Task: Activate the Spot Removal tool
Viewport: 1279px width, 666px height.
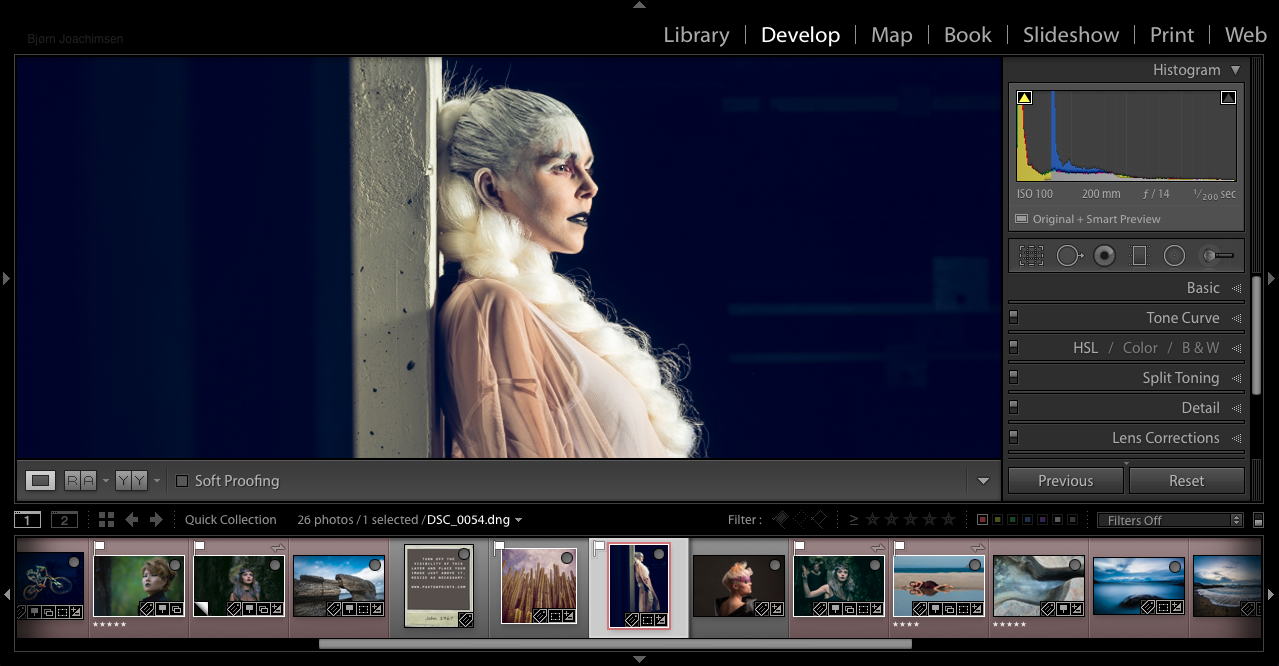Action: click(x=1069, y=256)
